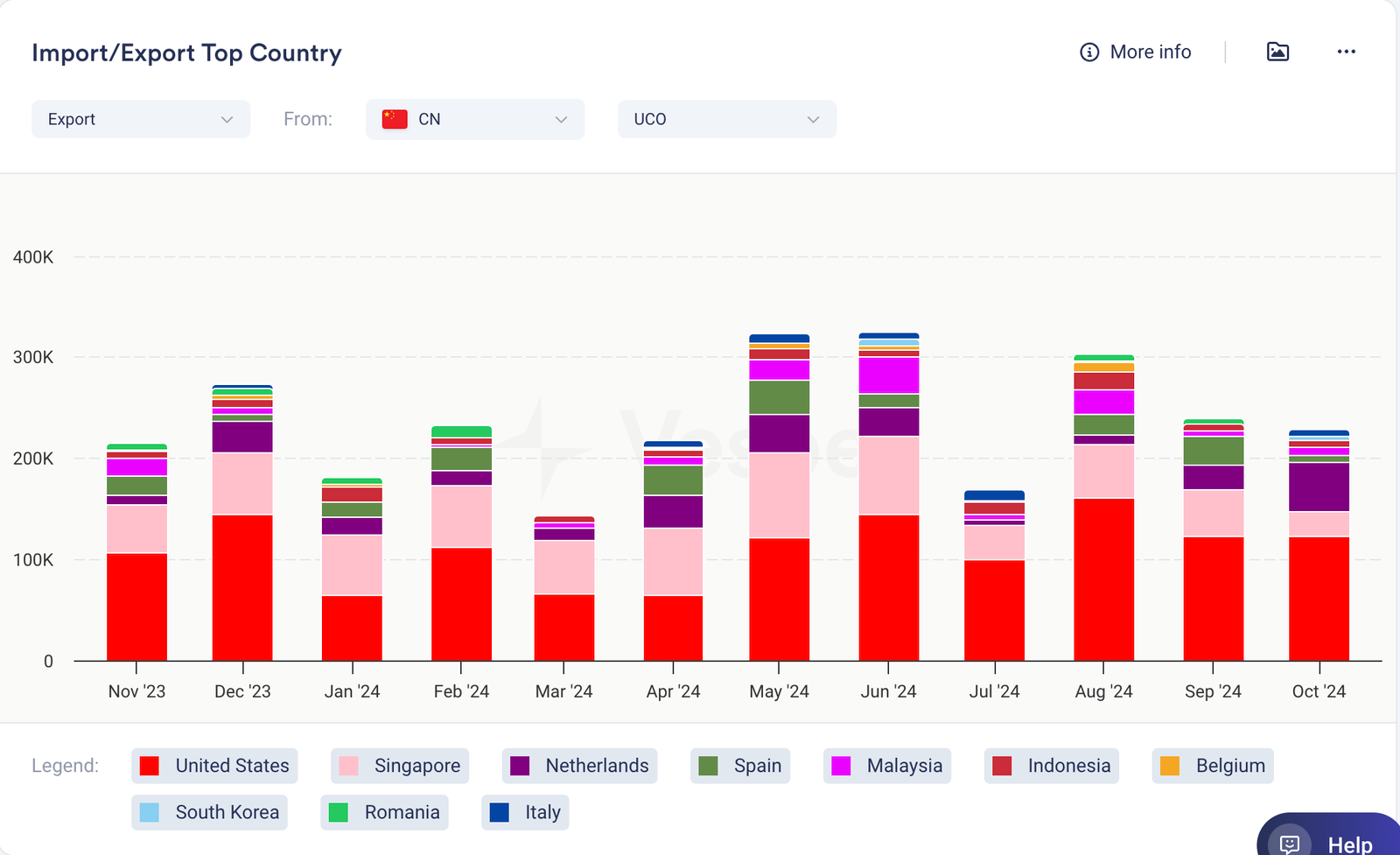Click the Help chat bubble icon
The image size is (1400, 855).
pyautogui.click(x=1290, y=843)
